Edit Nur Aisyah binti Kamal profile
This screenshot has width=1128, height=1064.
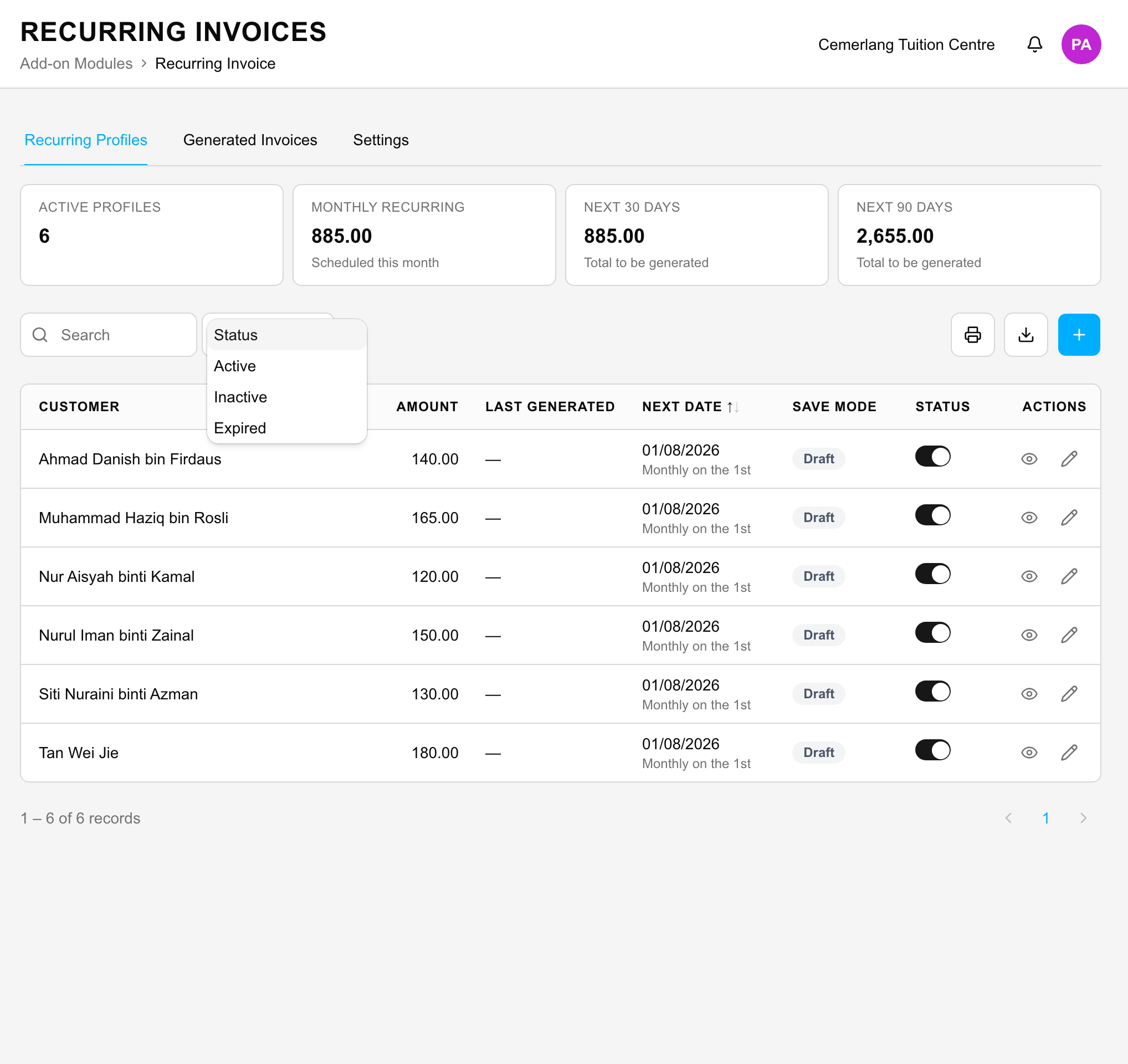click(1069, 576)
